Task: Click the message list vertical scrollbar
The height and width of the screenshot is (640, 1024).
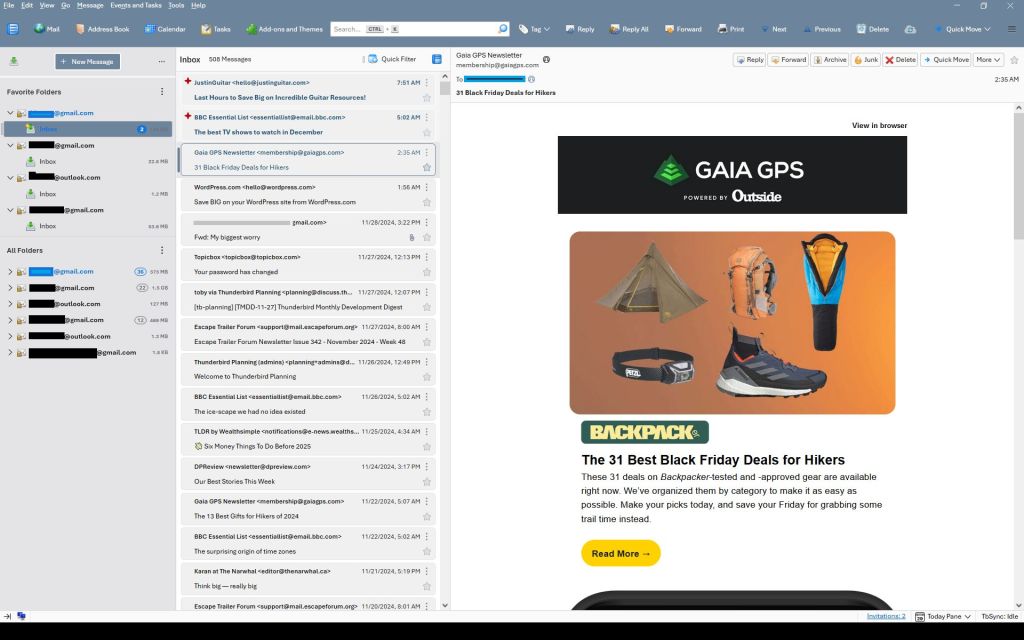Action: coord(445,300)
